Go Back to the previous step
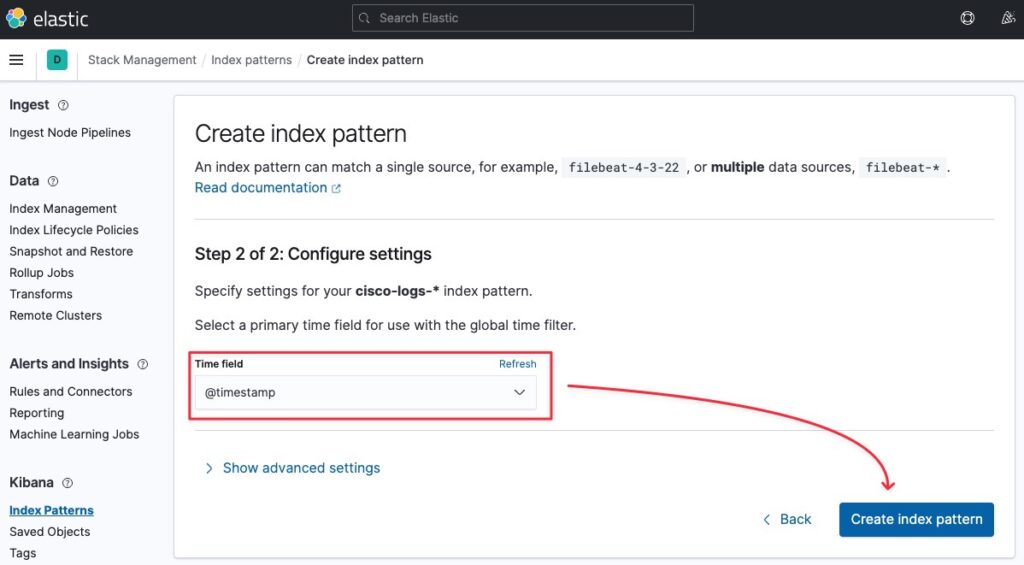The image size is (1024, 565). pyautogui.click(x=787, y=519)
